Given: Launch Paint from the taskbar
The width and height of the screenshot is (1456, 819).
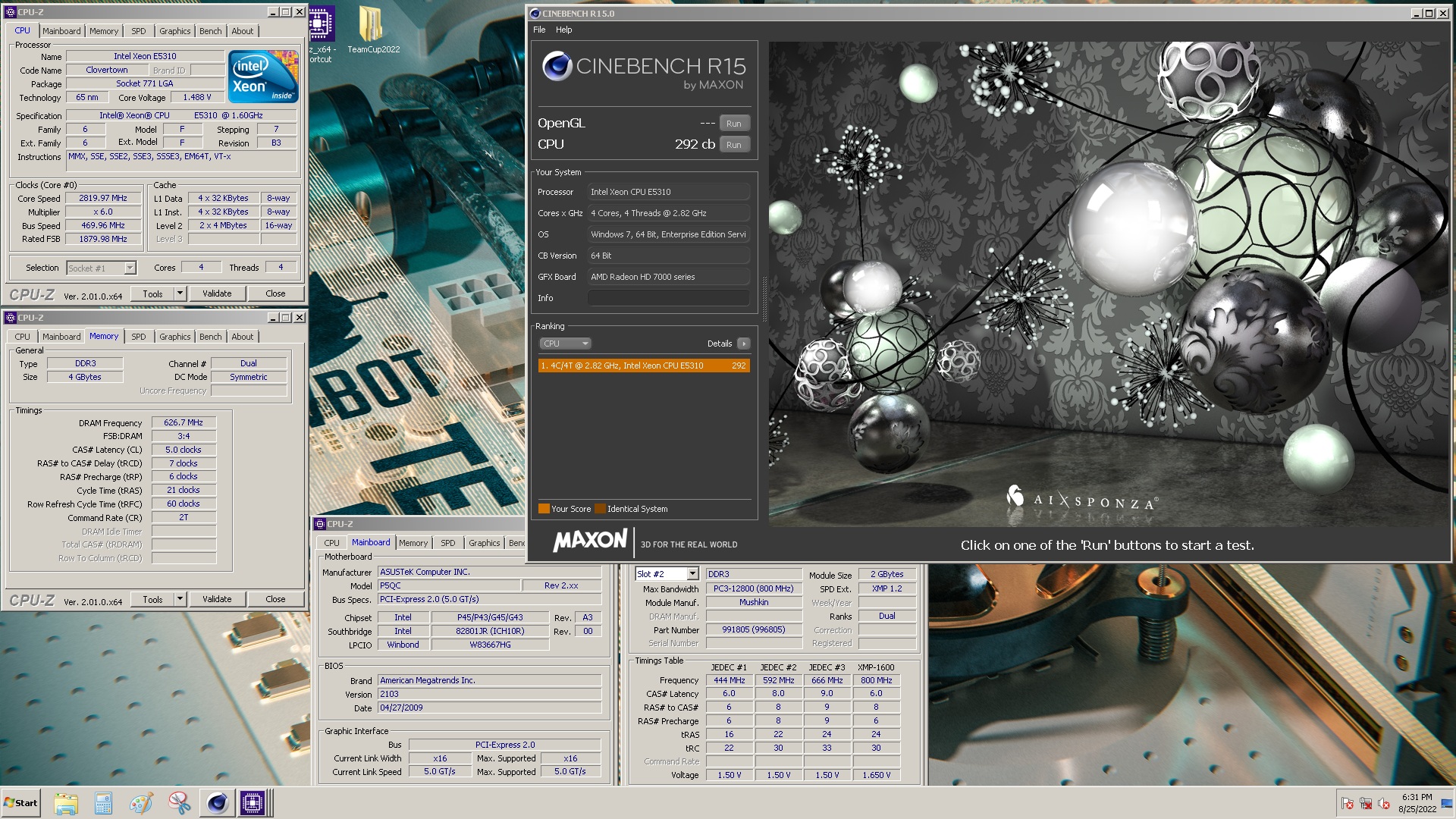Looking at the screenshot, I should (141, 803).
